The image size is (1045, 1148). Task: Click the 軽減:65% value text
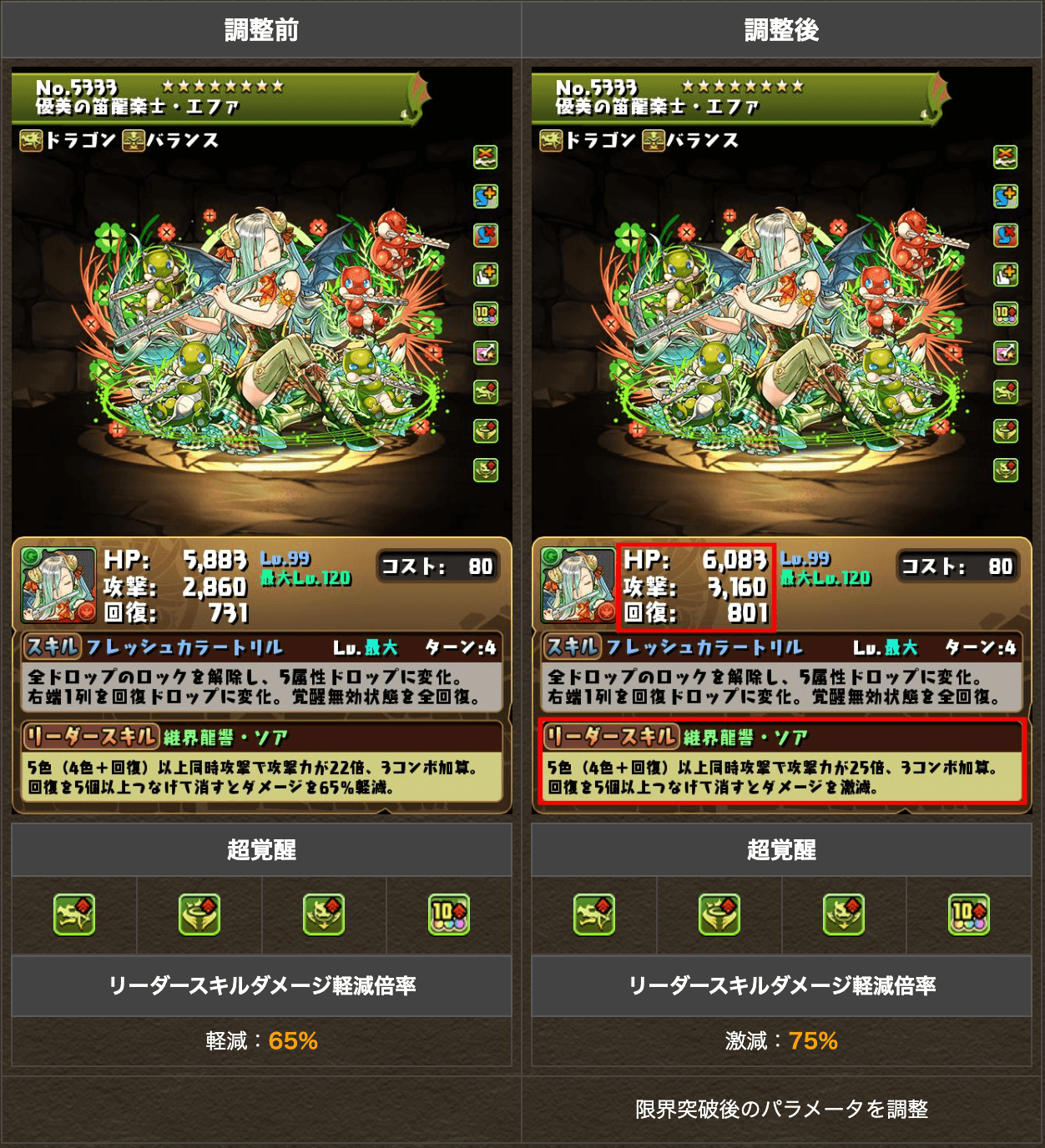(261, 1041)
